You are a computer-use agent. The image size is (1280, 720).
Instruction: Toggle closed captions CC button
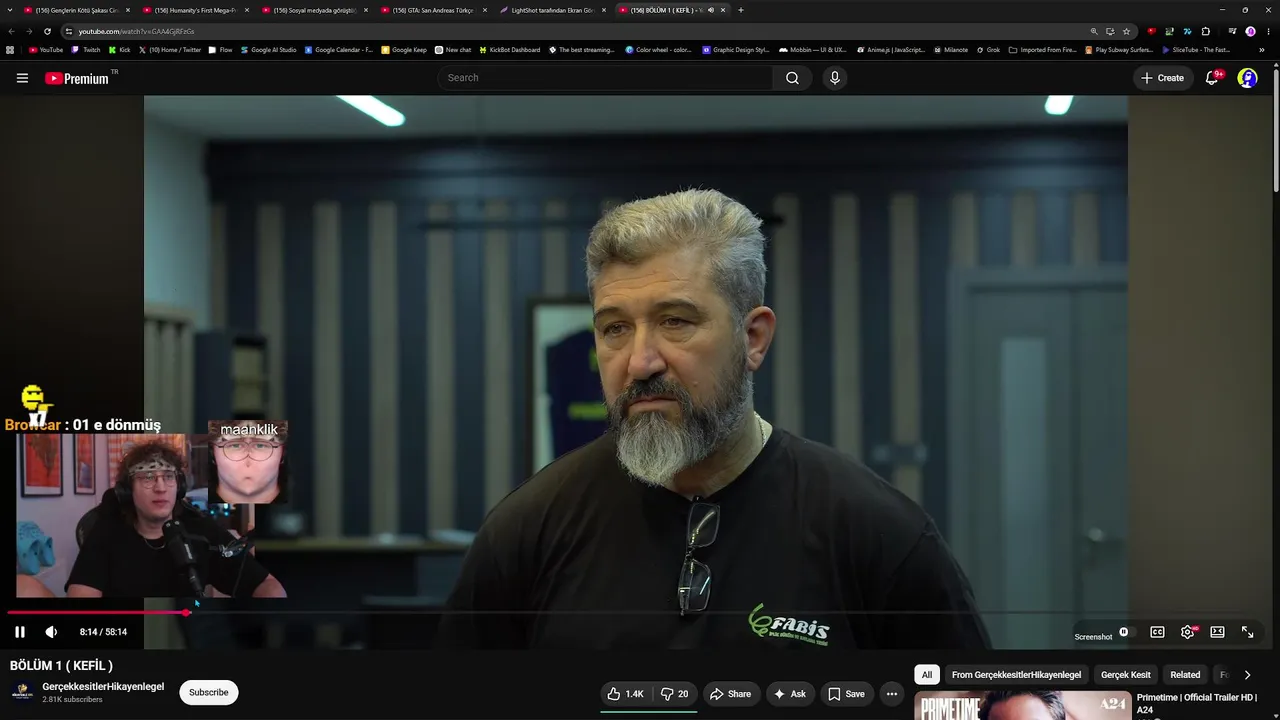point(1157,632)
